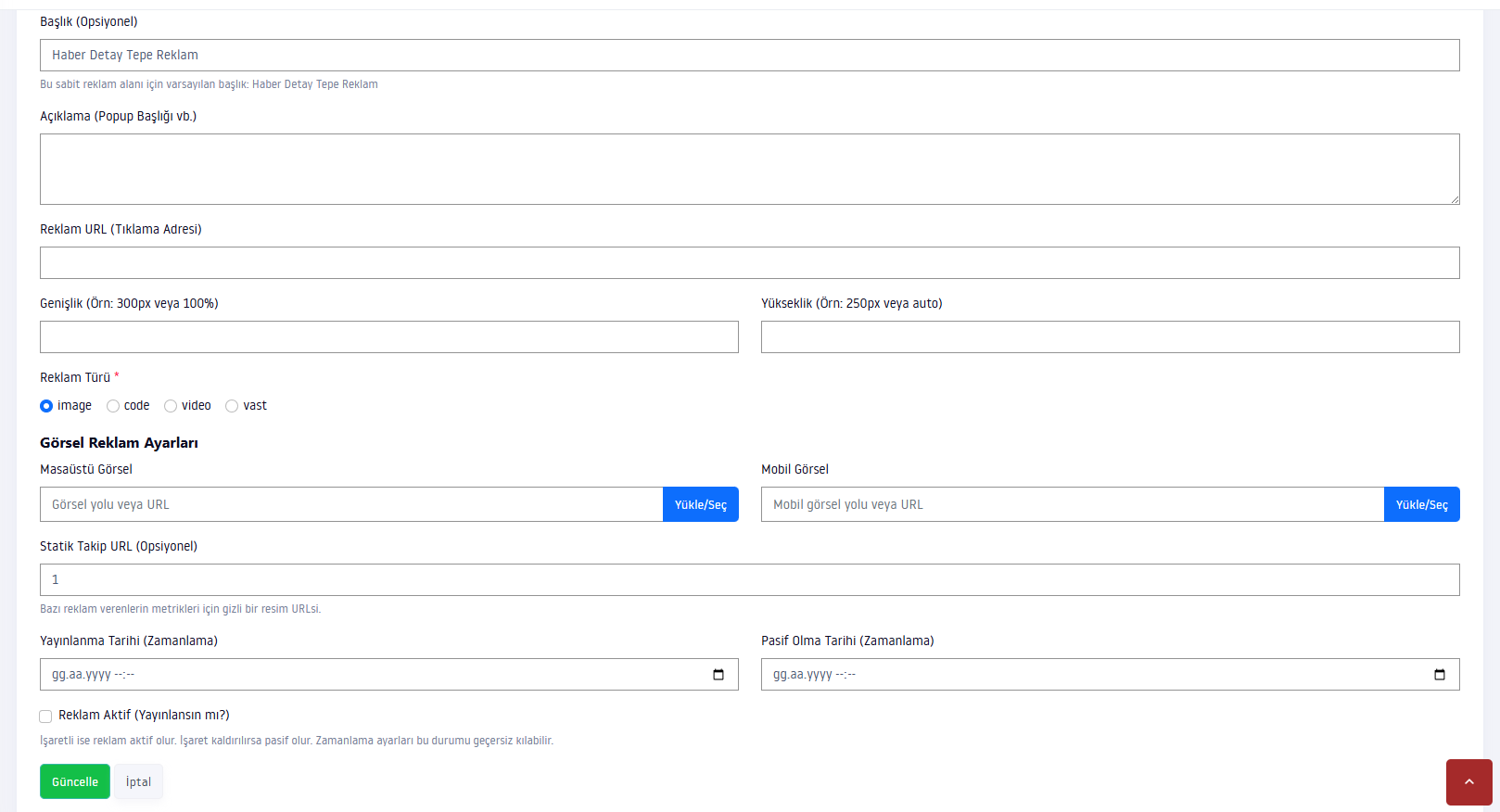Open calendar picker for Pasif Olma Tarihi
The image size is (1500, 812).
[x=1440, y=675]
